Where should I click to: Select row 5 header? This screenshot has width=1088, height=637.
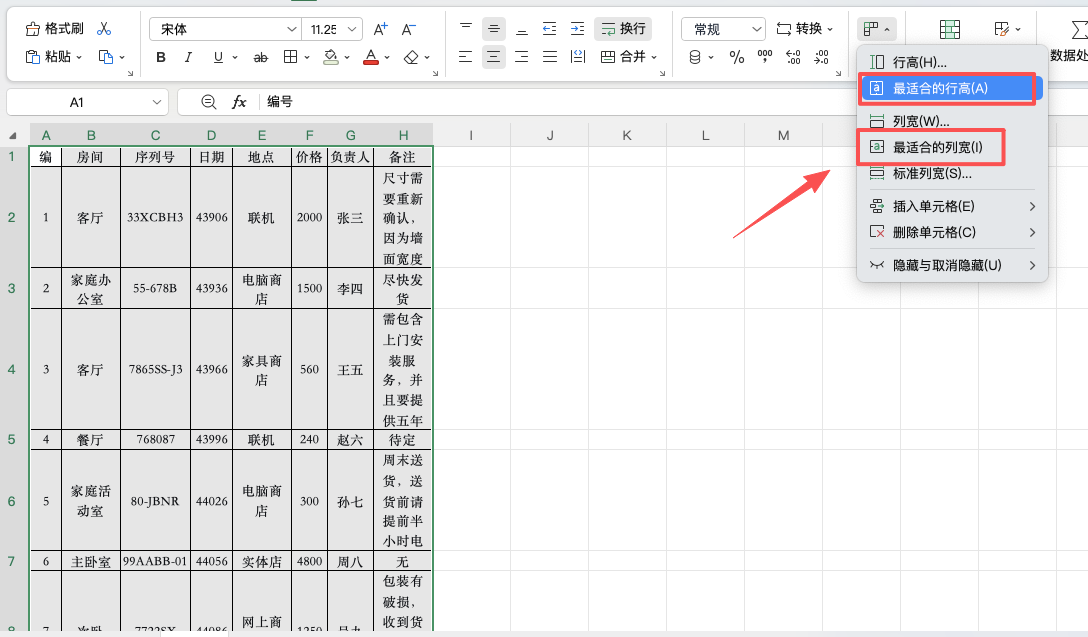12,439
